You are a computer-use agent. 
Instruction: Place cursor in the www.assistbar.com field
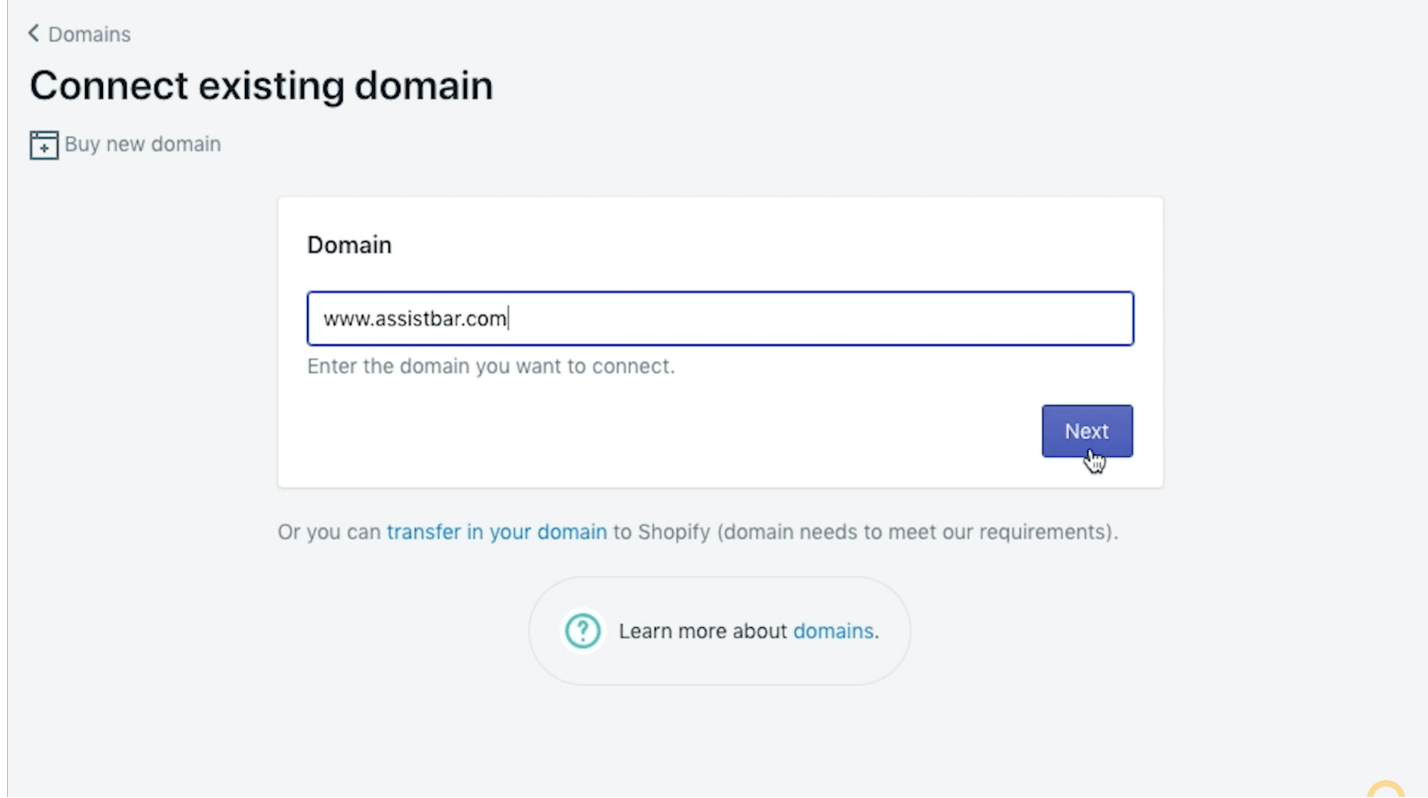tap(720, 318)
